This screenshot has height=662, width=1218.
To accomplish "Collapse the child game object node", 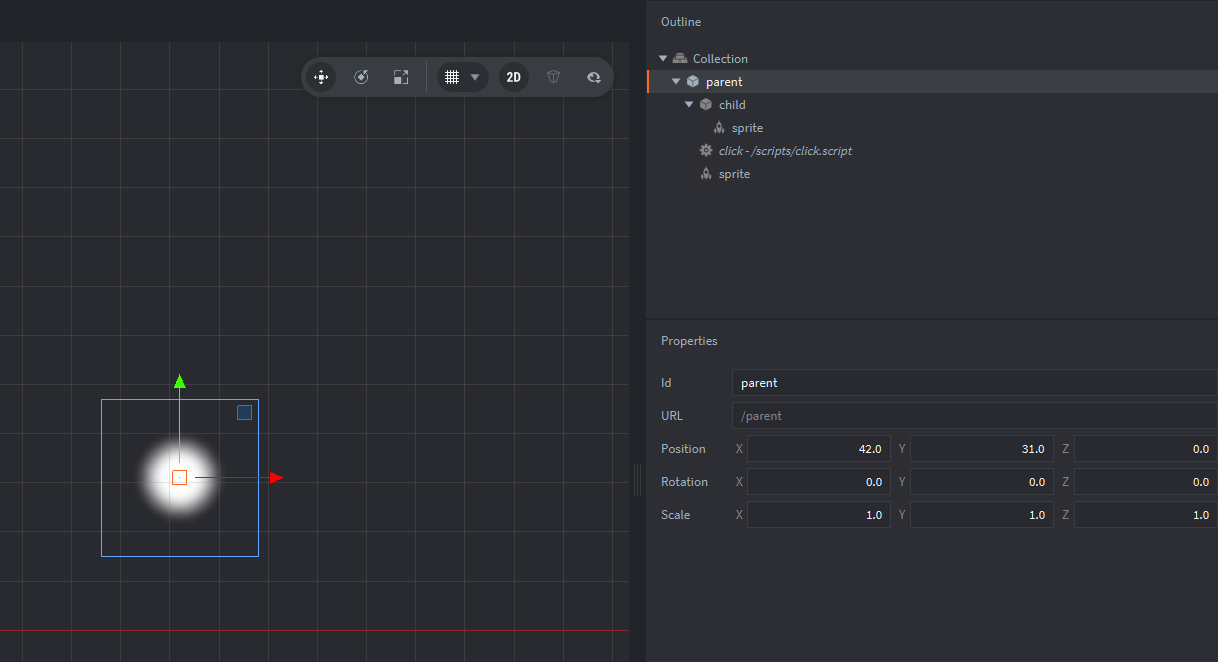I will click(689, 105).
